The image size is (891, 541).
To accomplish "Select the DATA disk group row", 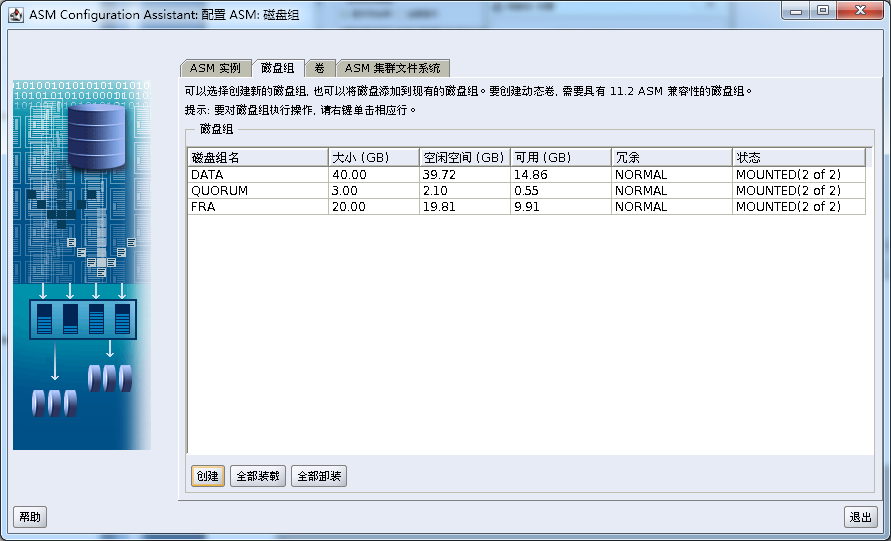I will pyautogui.click(x=526, y=174).
